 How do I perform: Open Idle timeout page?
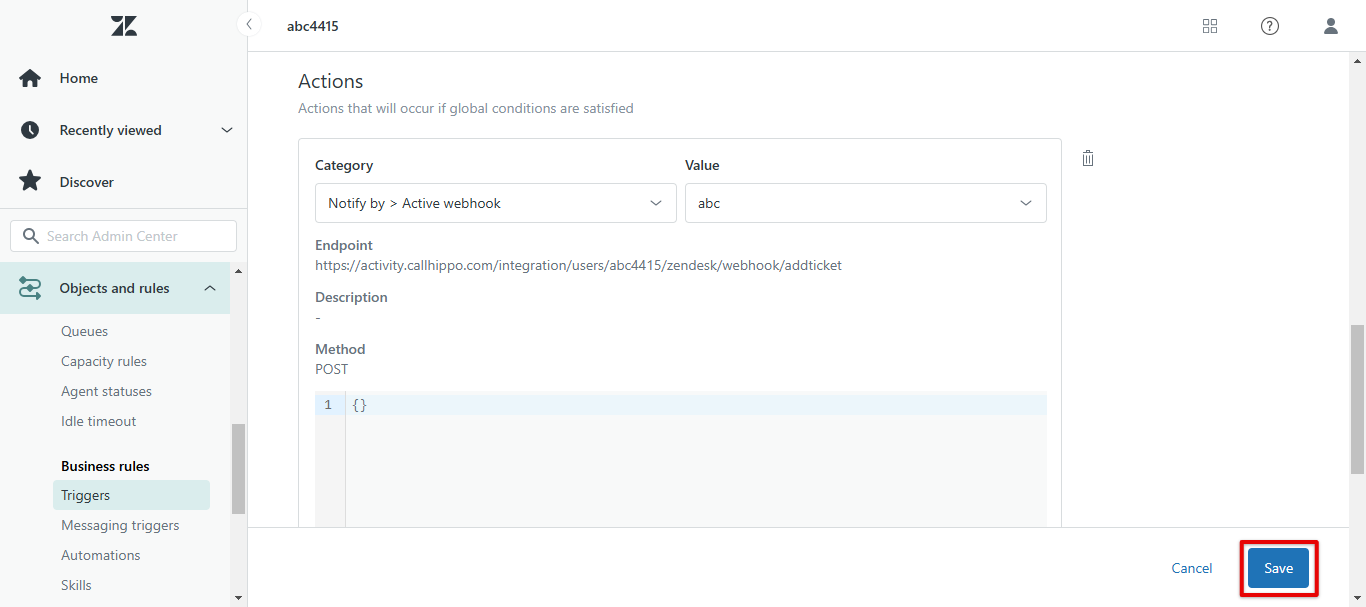pos(98,421)
